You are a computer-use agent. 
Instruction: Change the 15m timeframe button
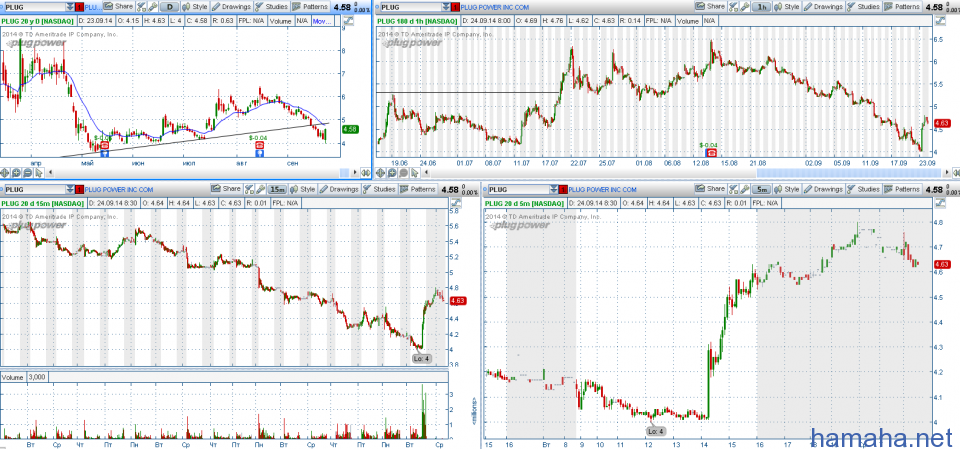pos(277,189)
